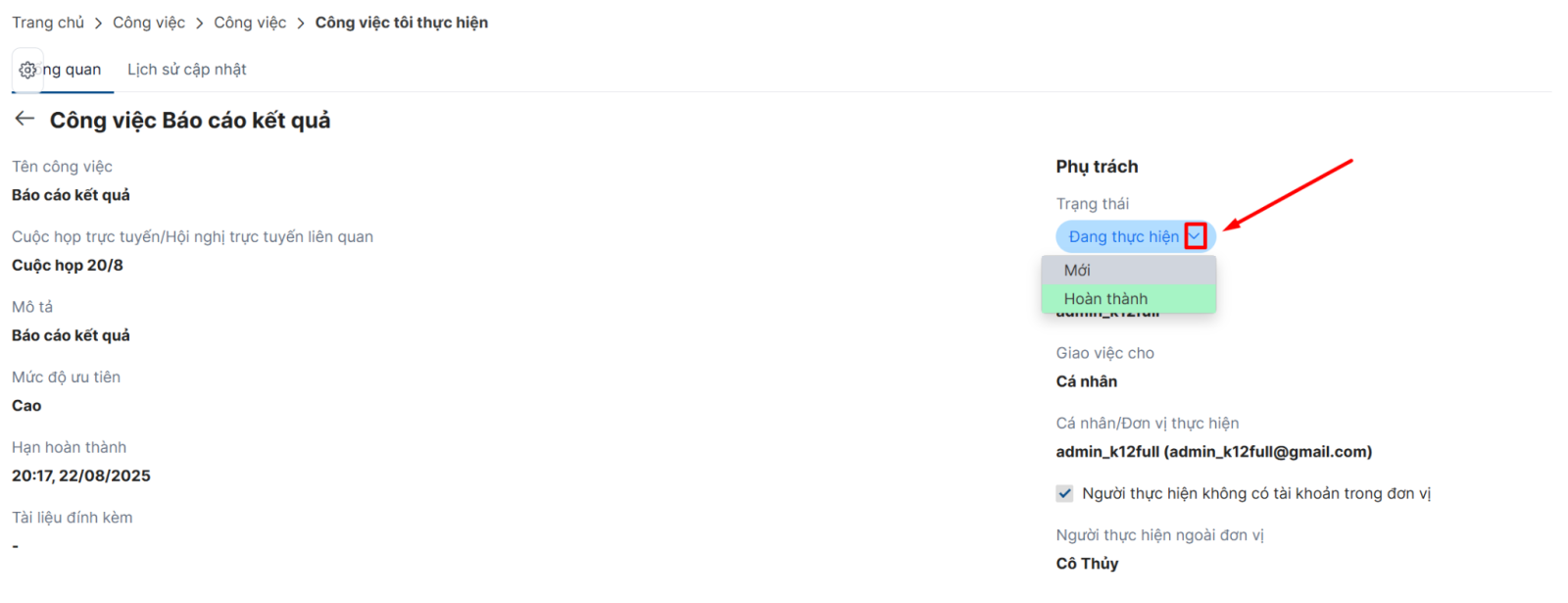Click the deadline value 20:17, 22/08/2025
The image size is (1568, 603).
(x=81, y=476)
